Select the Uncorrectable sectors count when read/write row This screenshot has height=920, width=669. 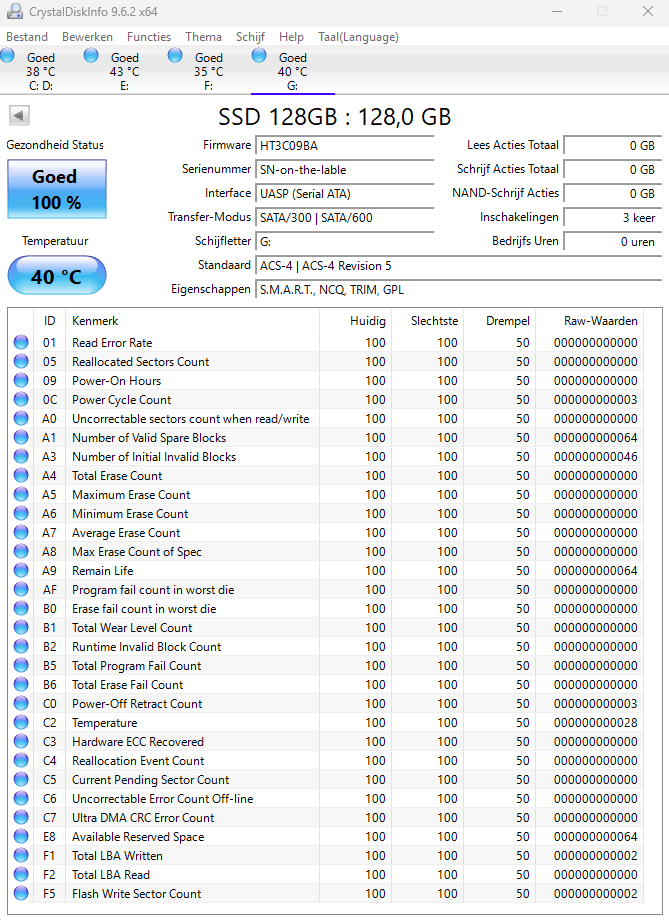pyautogui.click(x=326, y=418)
